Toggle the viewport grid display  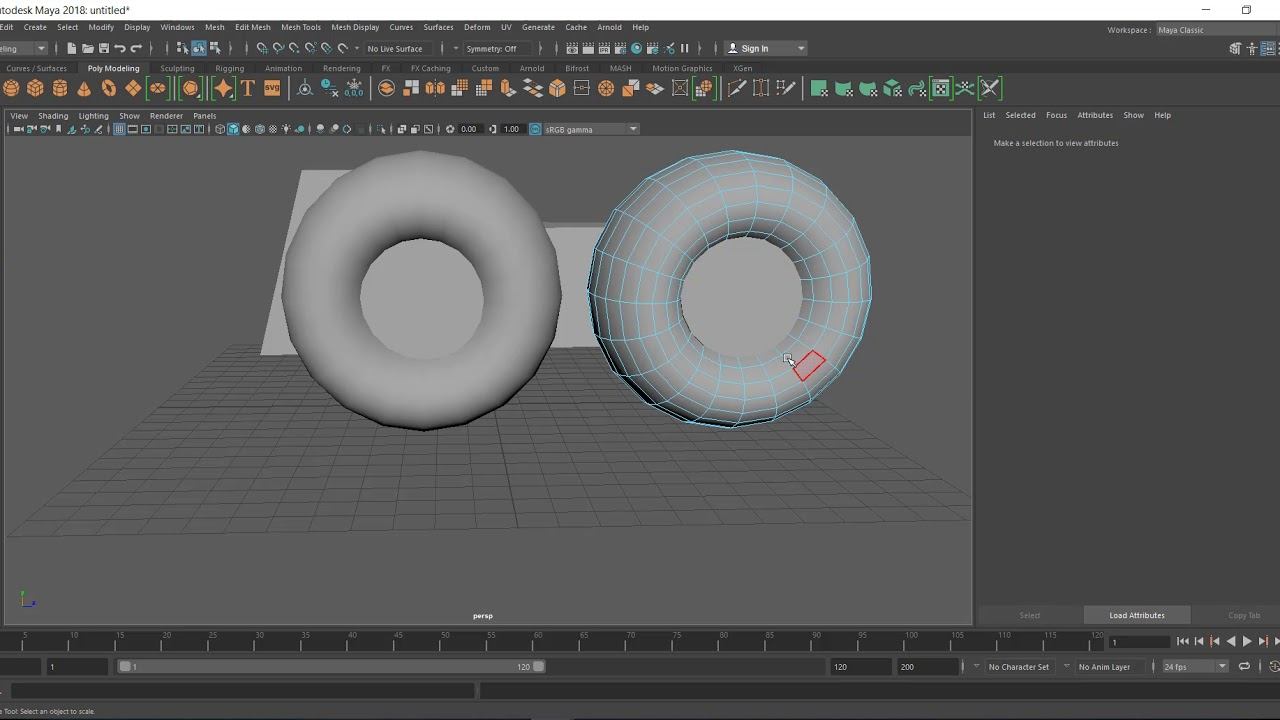coord(119,129)
